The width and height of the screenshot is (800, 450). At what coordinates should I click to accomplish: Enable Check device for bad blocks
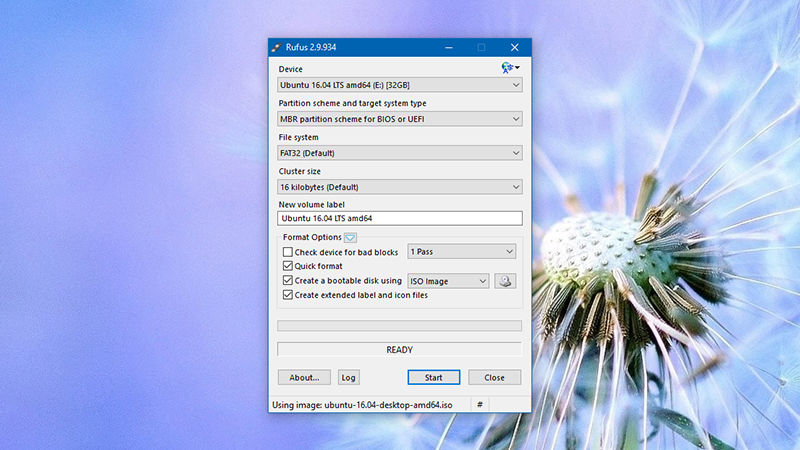(x=288, y=253)
